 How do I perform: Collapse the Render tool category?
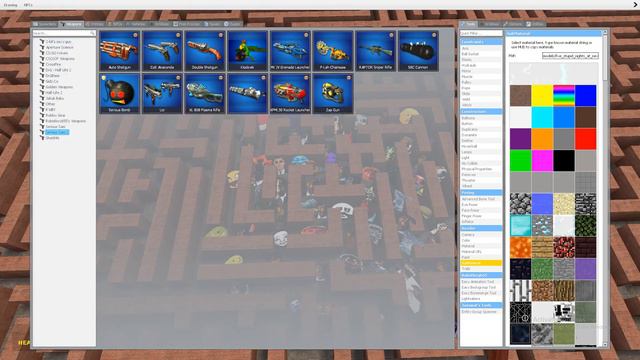click(481, 229)
